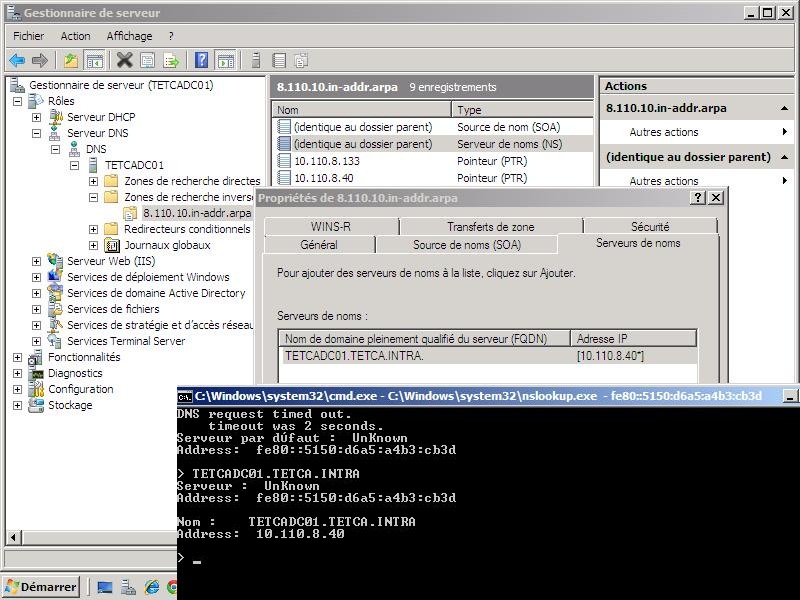Show the desktop from the taskbar
The height and width of the screenshot is (600, 800).
[105, 587]
